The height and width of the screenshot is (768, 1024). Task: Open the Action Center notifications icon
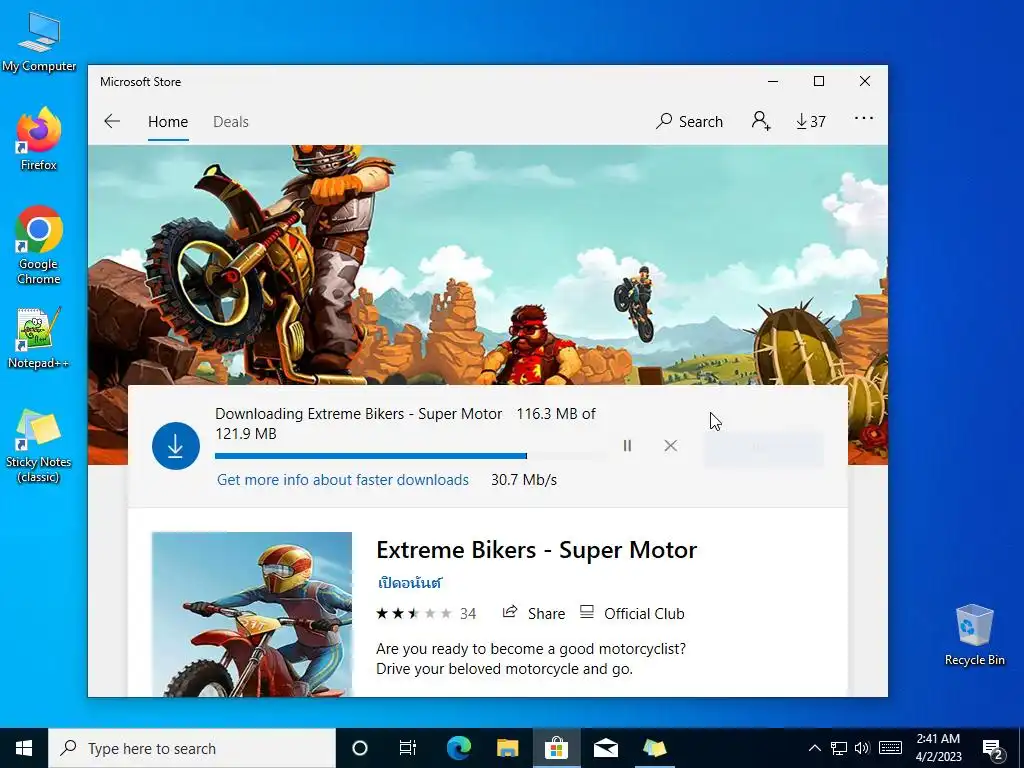(x=993, y=749)
